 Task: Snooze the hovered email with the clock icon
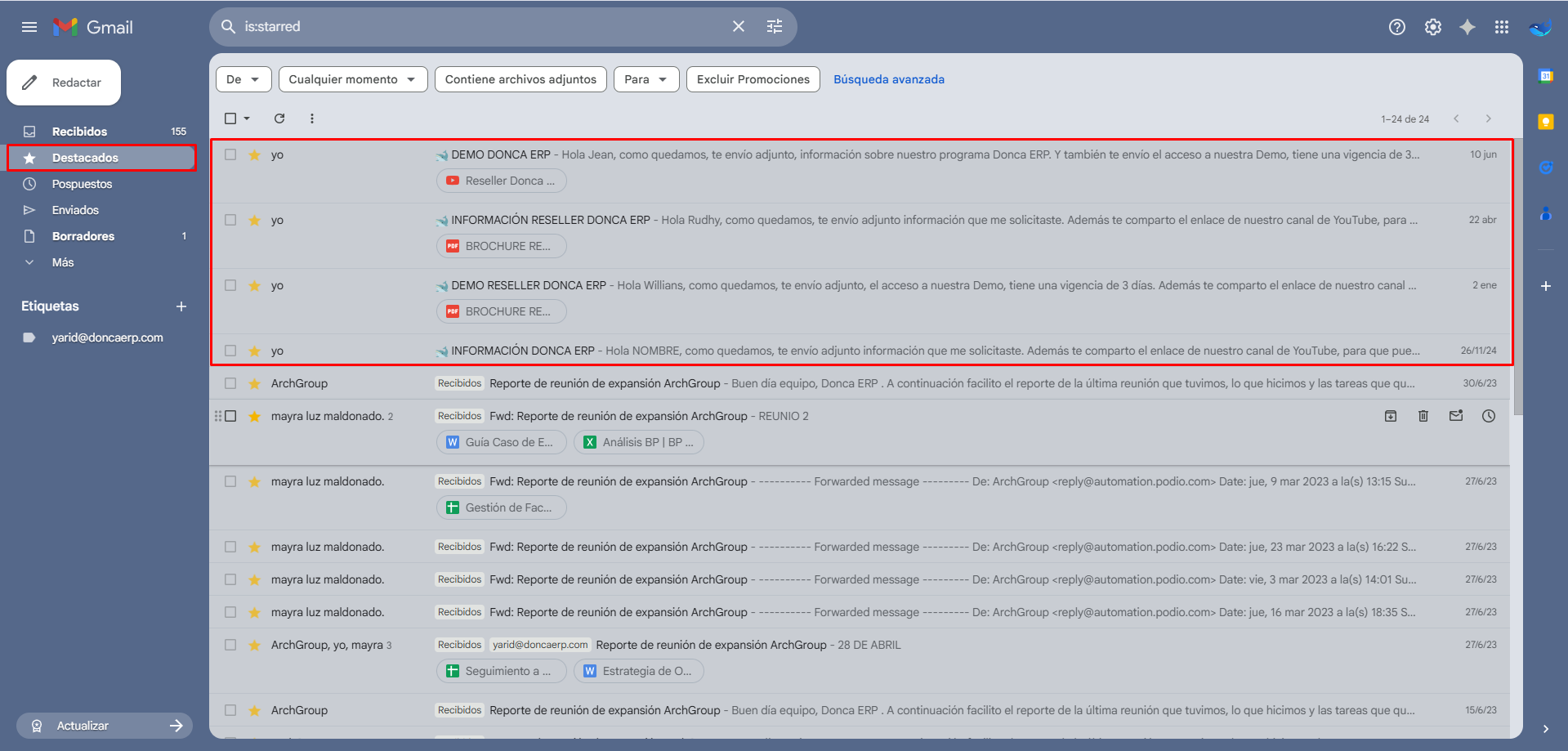[1488, 416]
